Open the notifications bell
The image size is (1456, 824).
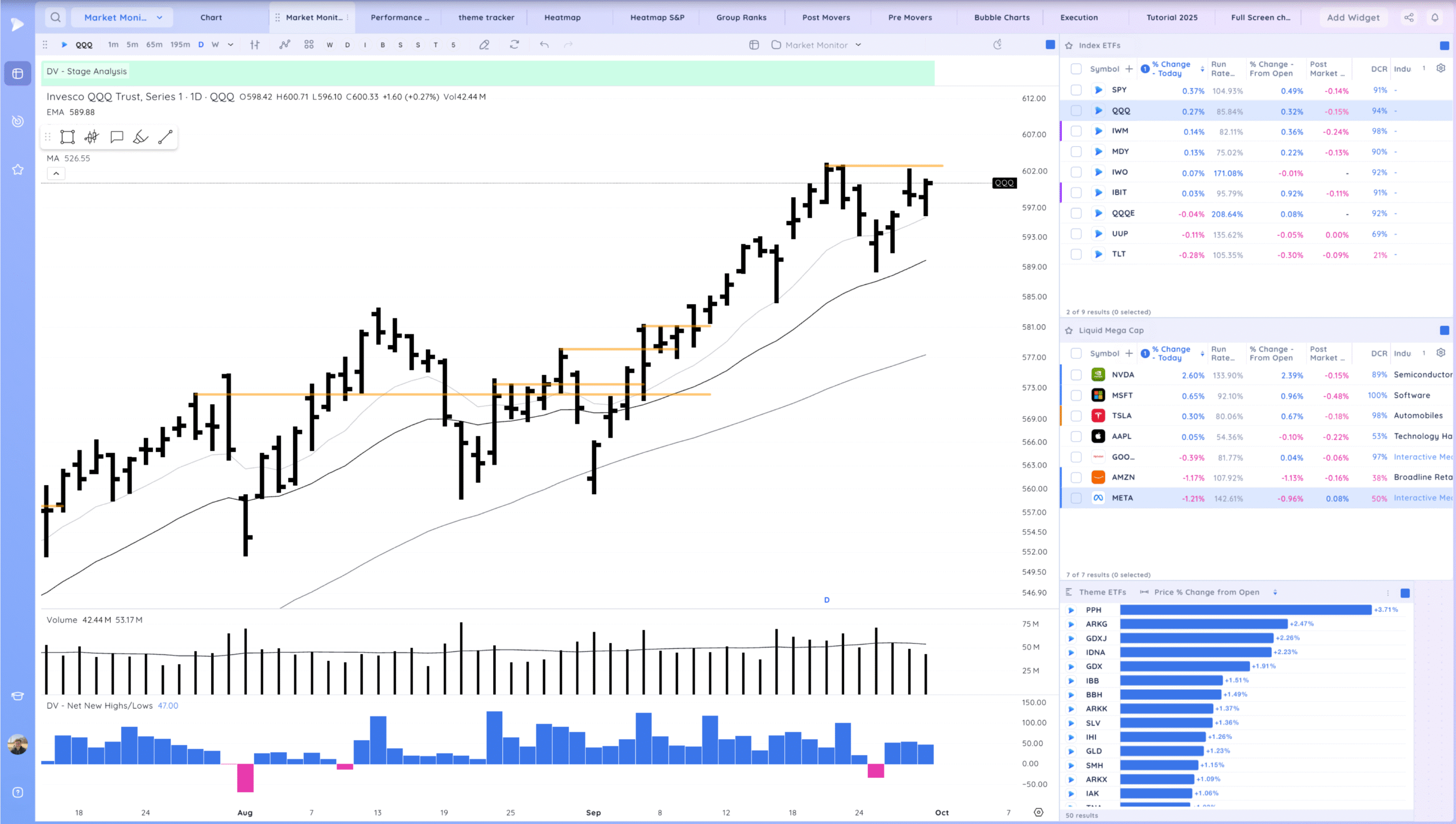(1434, 18)
